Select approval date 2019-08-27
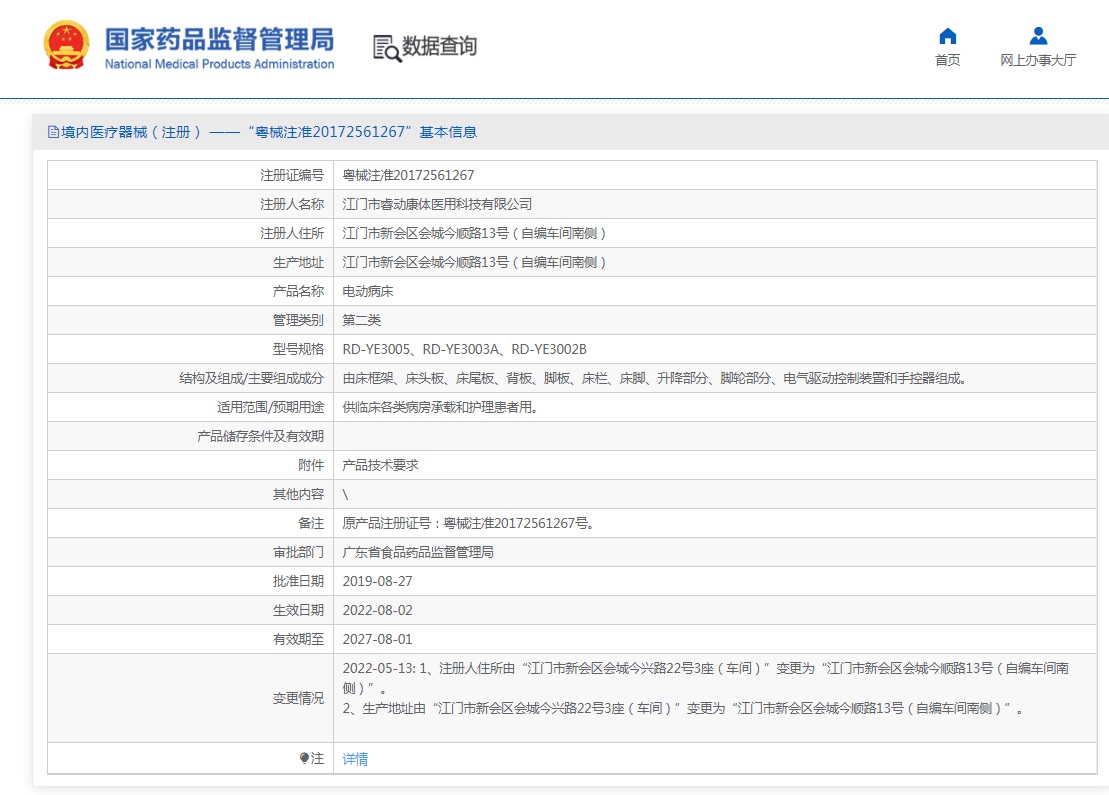1109x795 pixels. point(378,581)
